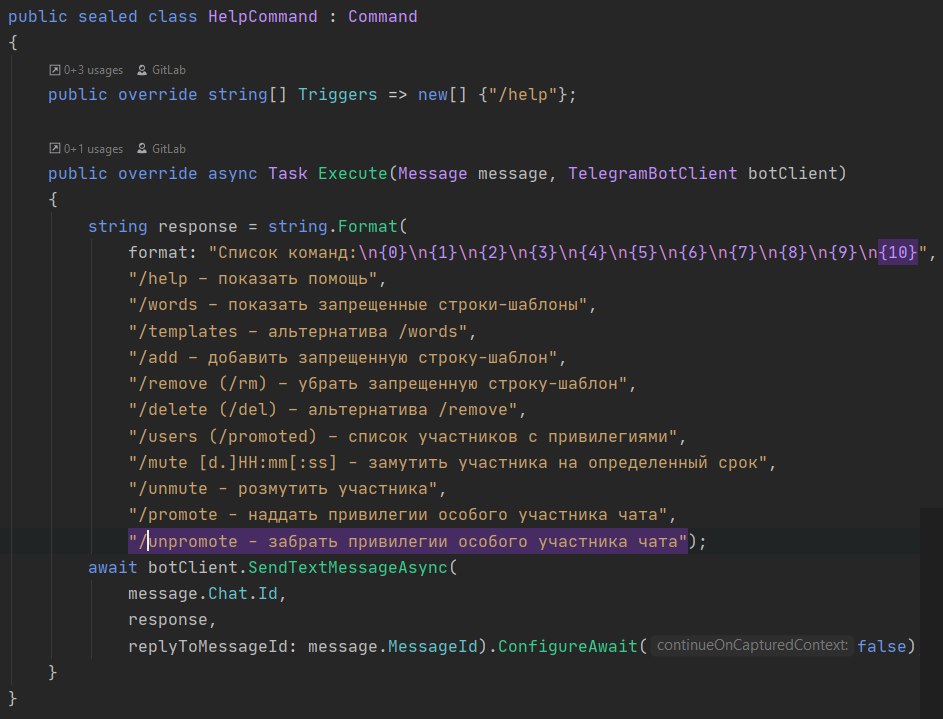Click the "/delete (/del)" string line
This screenshot has height=719, width=943.
(x=322, y=410)
